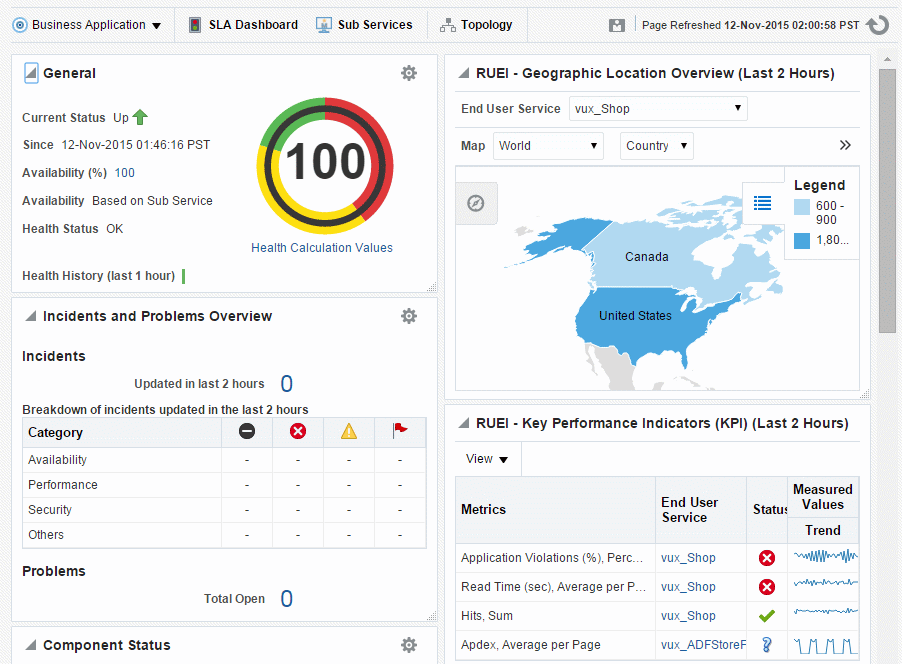Select the Security category row
Viewport: 902px width, 664px height.
click(x=224, y=510)
